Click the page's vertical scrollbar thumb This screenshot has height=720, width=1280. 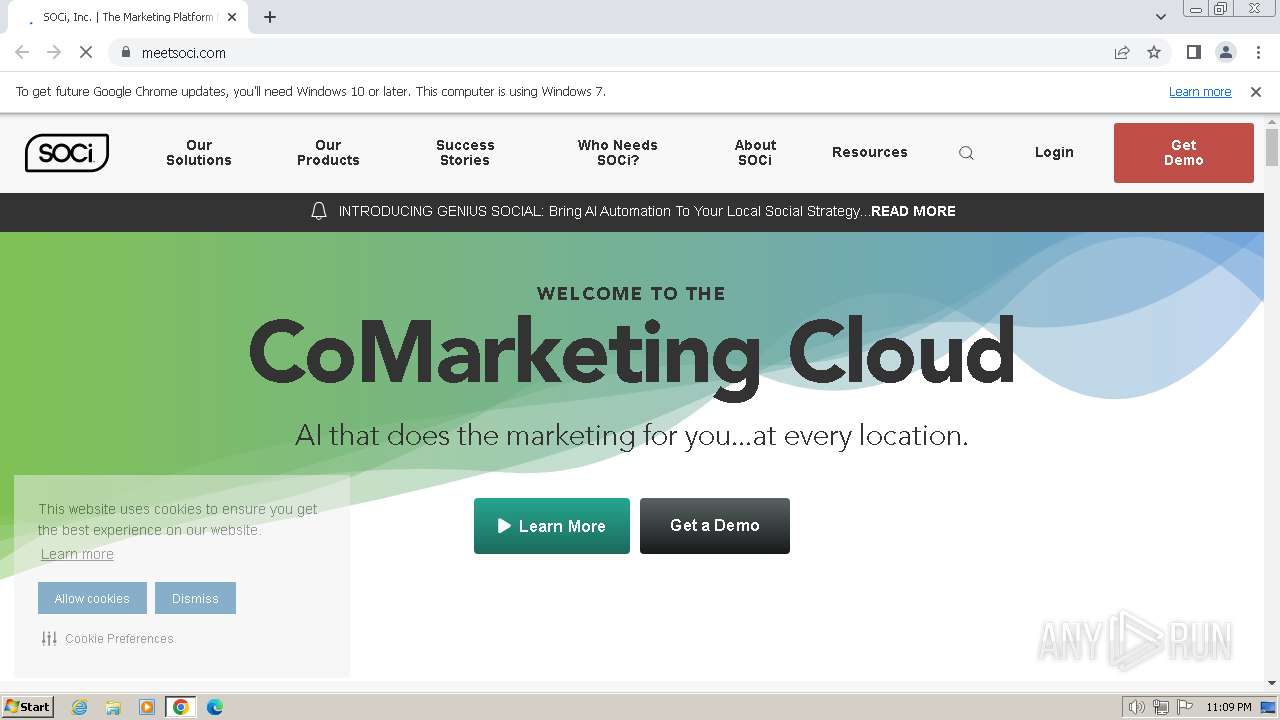[1272, 147]
